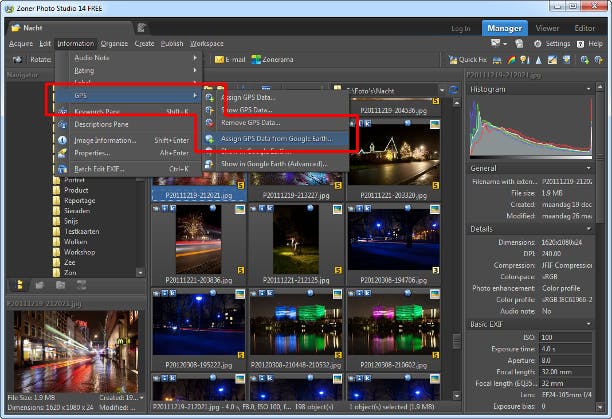Click the Log In button
Screen dimensions: 612x419
click(x=460, y=29)
